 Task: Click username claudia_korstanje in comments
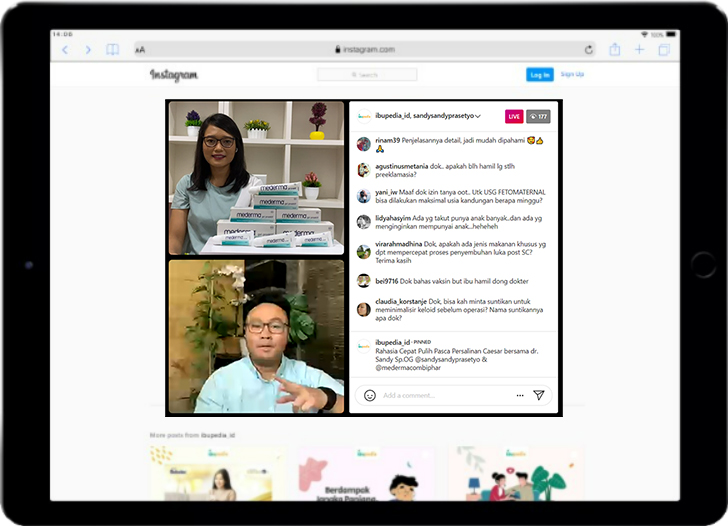click(x=401, y=301)
